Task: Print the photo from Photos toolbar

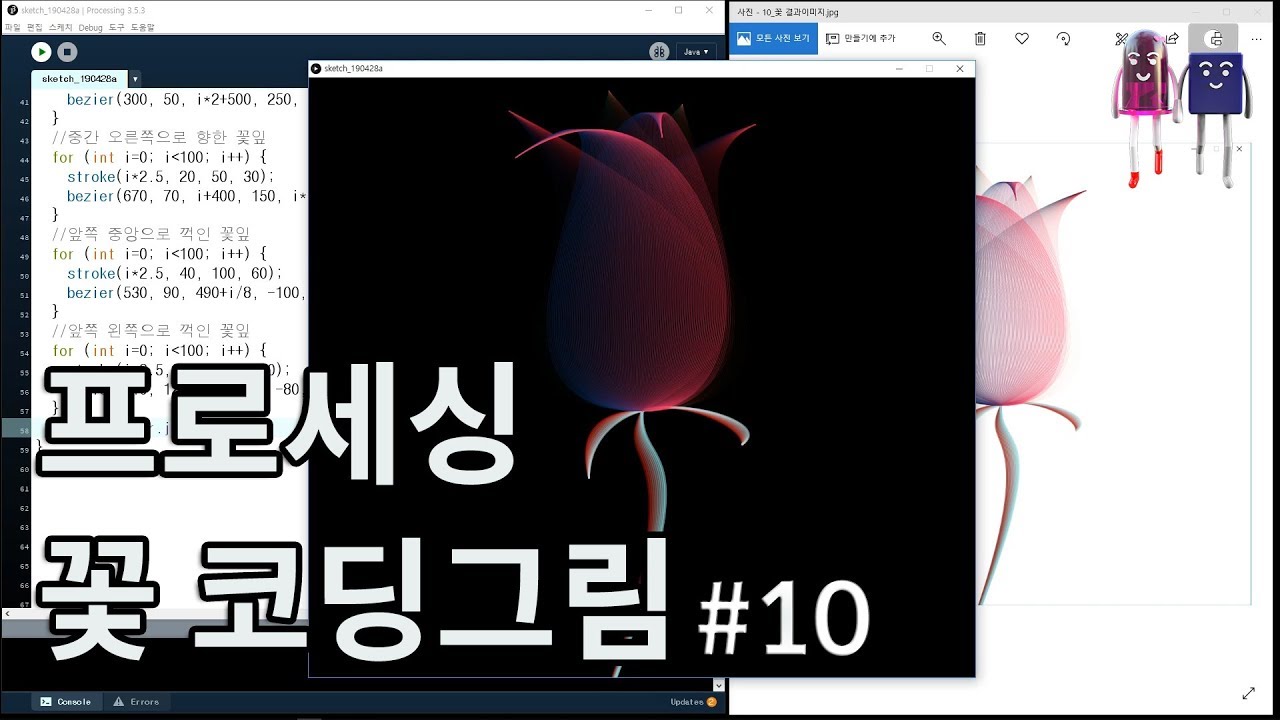Action: 1215,39
